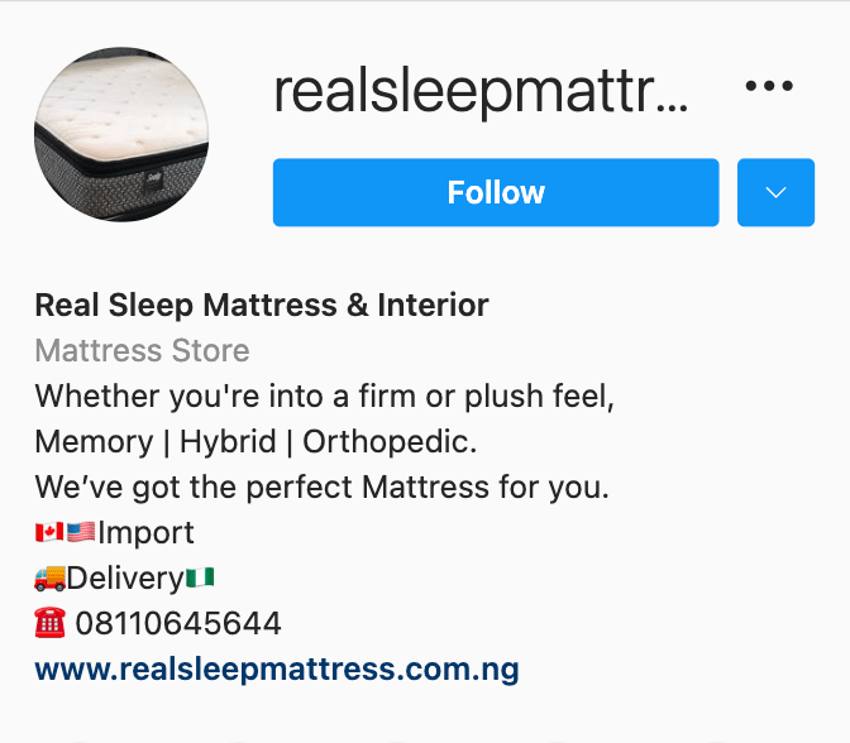Expand the suggested accounts chevron dropdown
Screen dimensions: 850x743
pyautogui.click(x=776, y=192)
